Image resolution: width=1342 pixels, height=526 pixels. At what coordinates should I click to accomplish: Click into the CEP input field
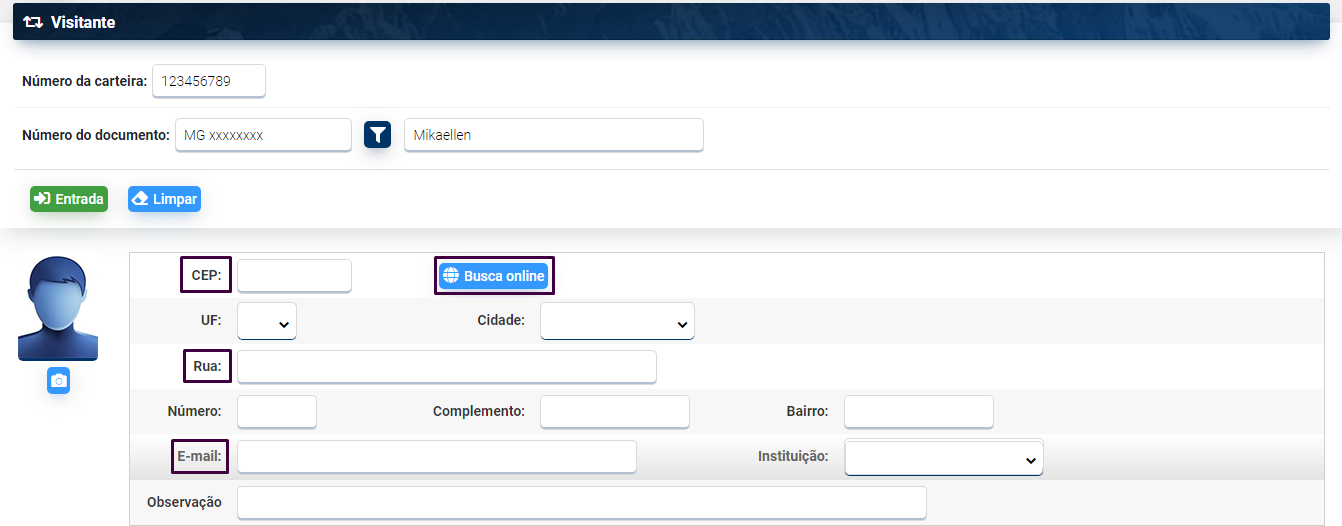tap(294, 276)
